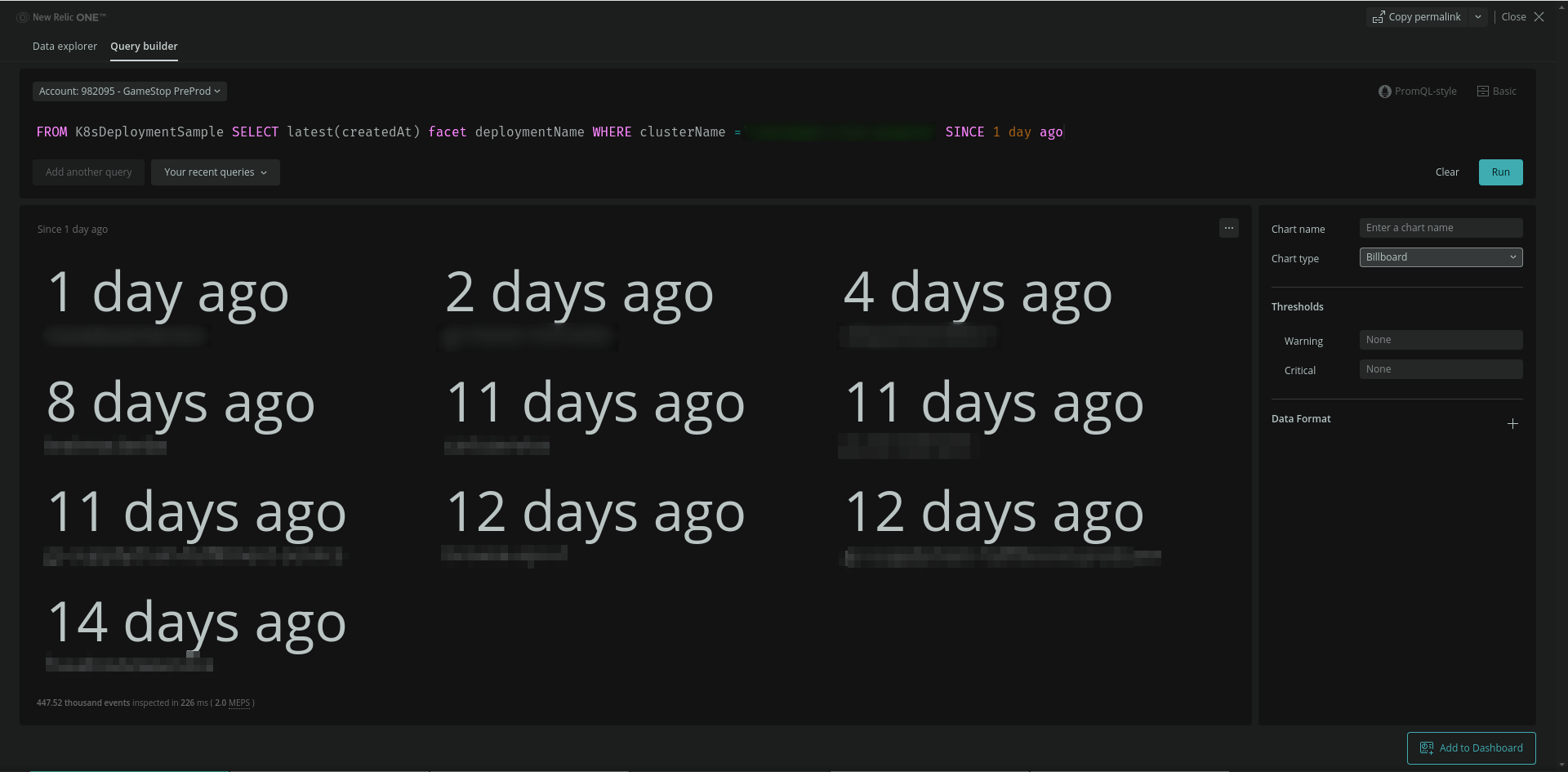Screen dimensions: 1568x772
Task: Focus the Chart name input field
Action: (1441, 228)
